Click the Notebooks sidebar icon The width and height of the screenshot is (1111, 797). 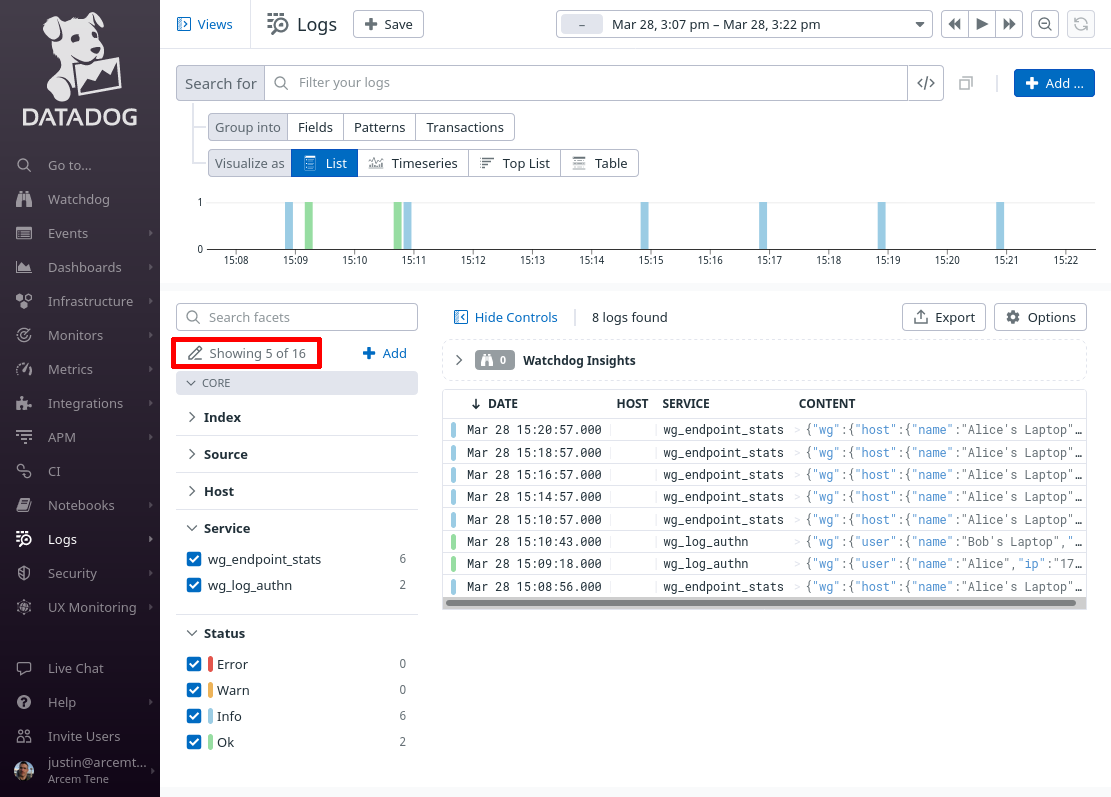tap(24, 505)
